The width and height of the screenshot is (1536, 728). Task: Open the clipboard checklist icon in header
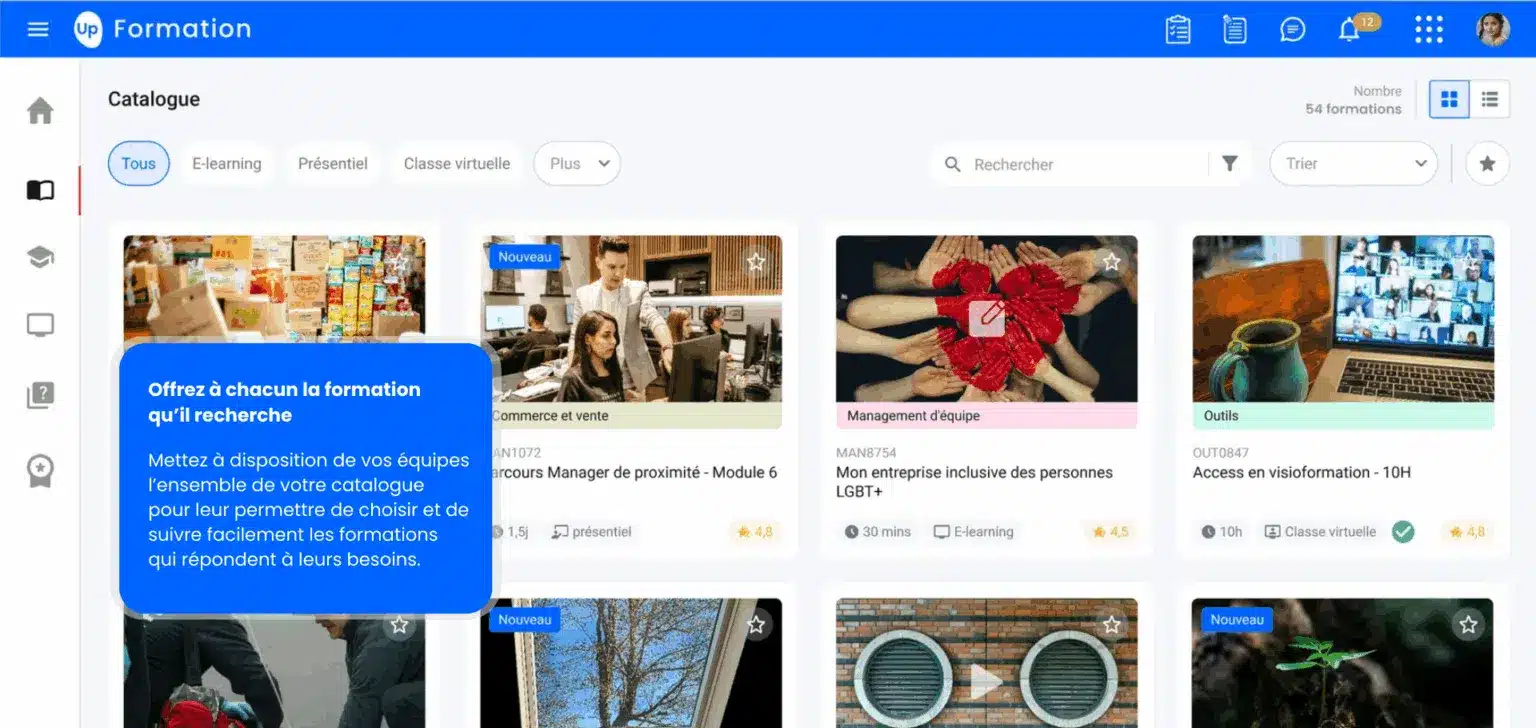tap(1178, 30)
